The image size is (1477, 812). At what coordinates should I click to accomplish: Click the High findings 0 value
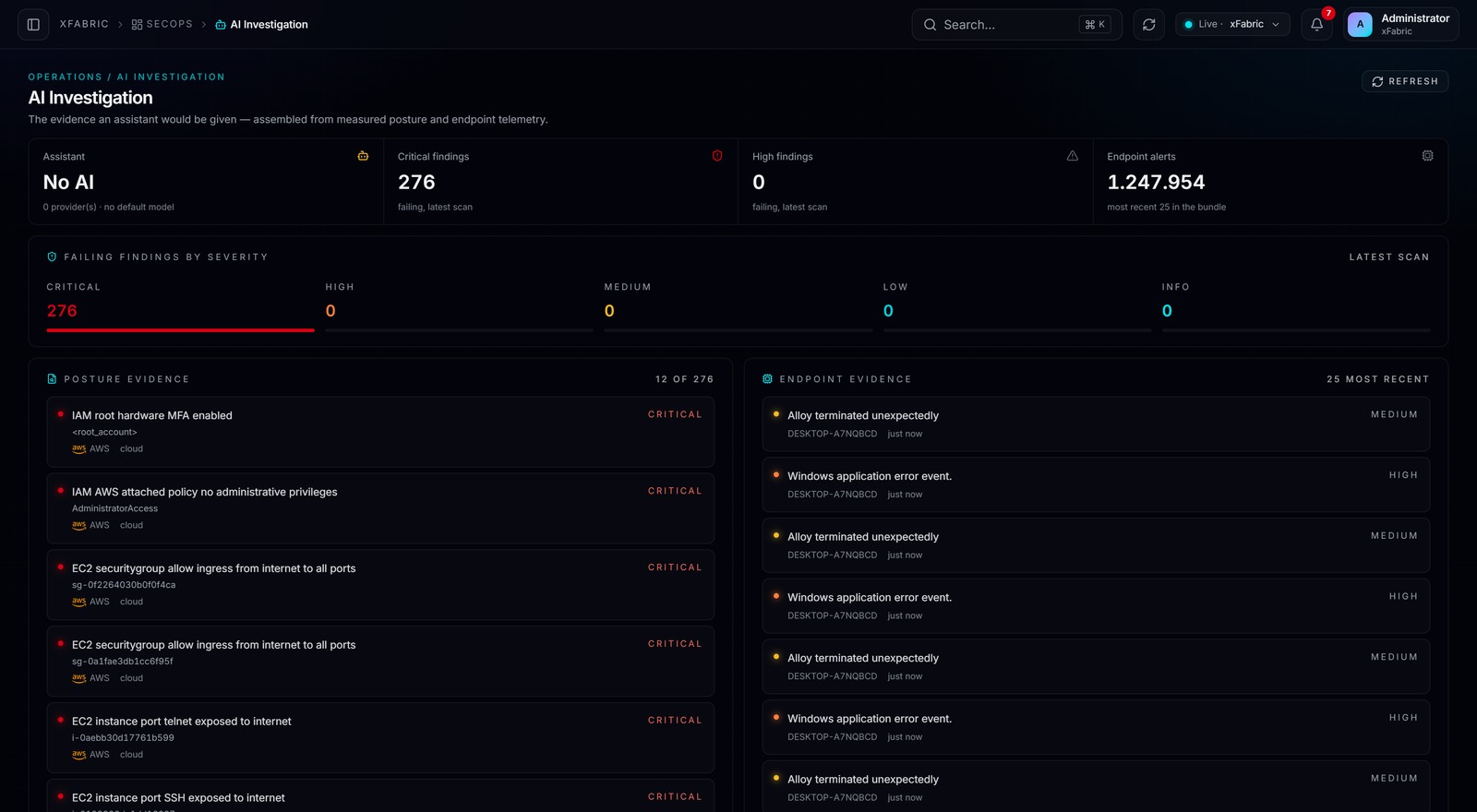(759, 183)
